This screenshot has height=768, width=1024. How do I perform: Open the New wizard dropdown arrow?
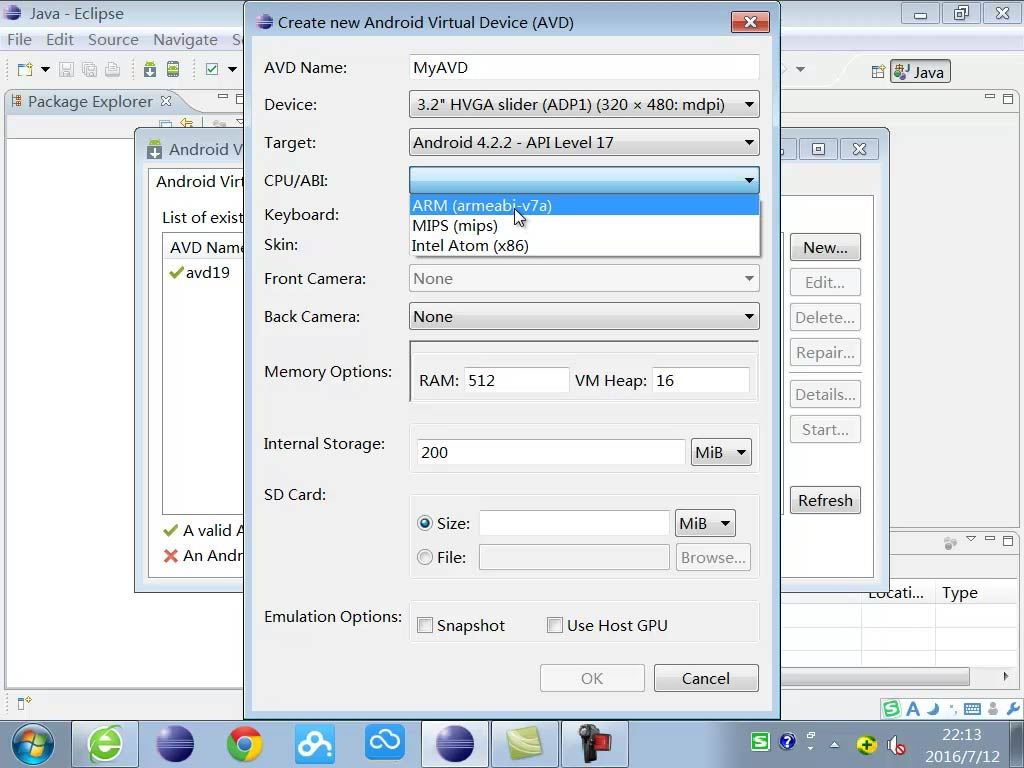click(x=45, y=69)
